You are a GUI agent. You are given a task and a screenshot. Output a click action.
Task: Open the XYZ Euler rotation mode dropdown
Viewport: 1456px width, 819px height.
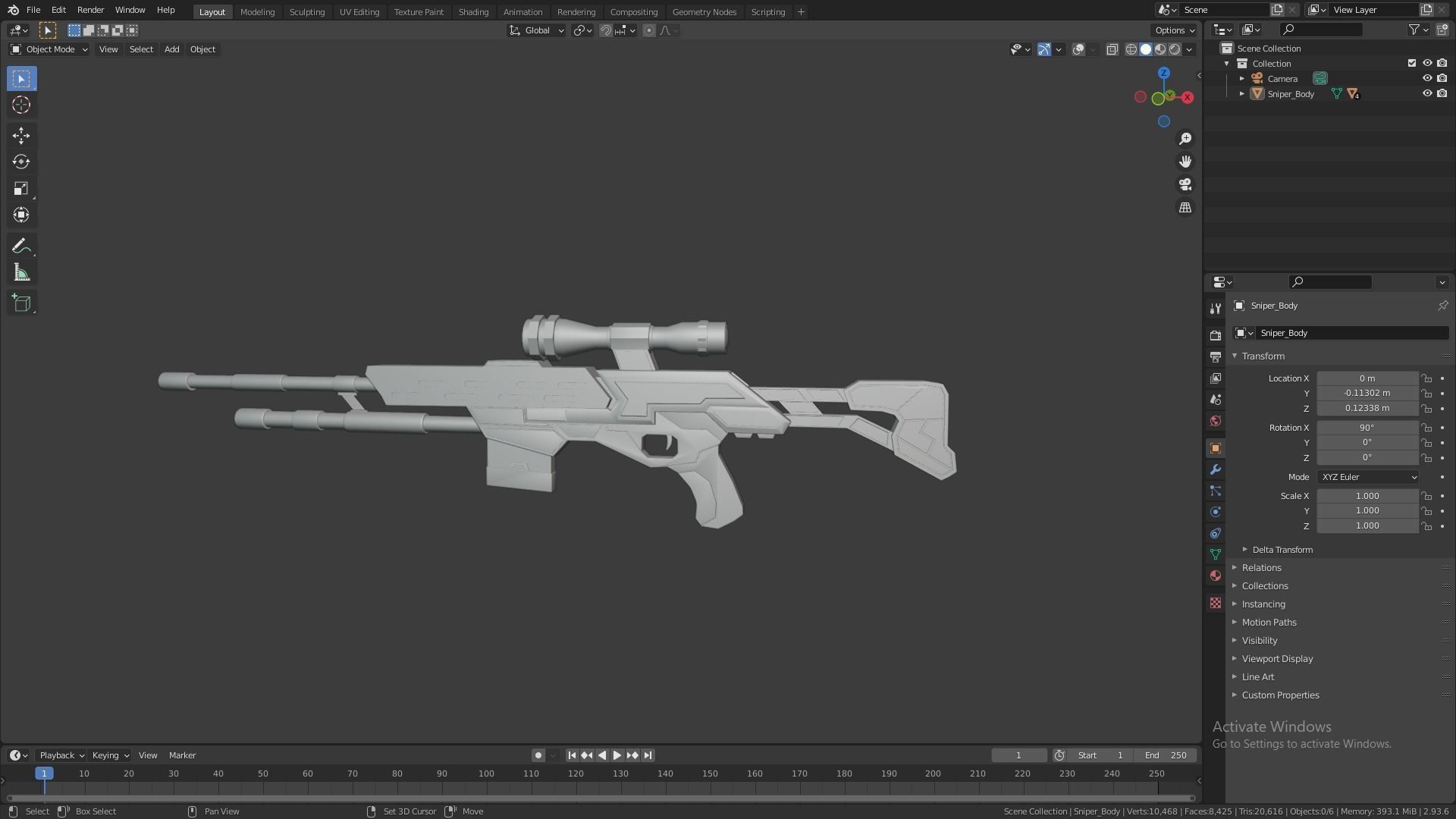click(1367, 477)
